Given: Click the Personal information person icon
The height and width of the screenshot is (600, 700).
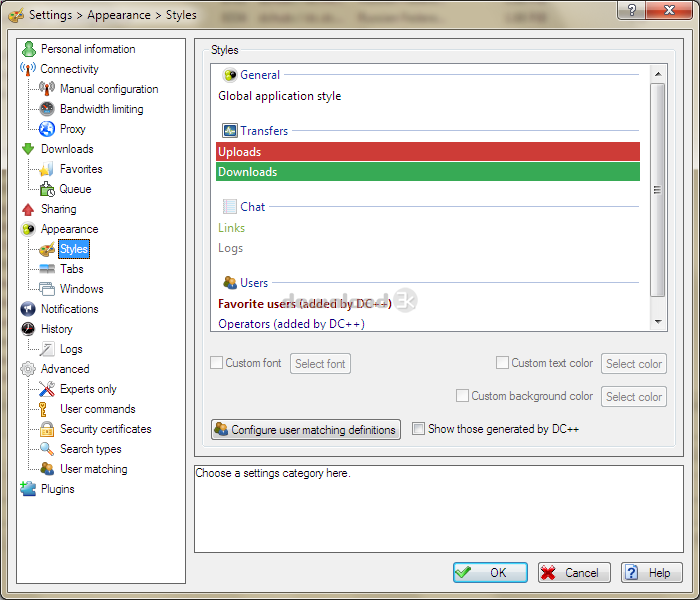Looking at the screenshot, I should (x=29, y=49).
